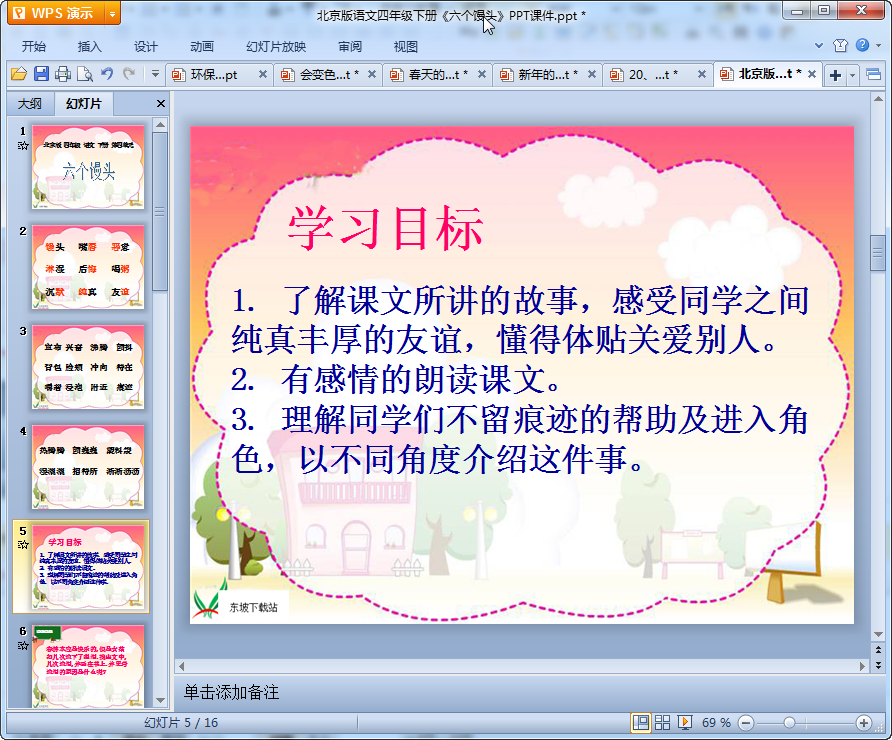Click the plus icon for new document tab
The height and width of the screenshot is (740, 892).
[x=835, y=75]
